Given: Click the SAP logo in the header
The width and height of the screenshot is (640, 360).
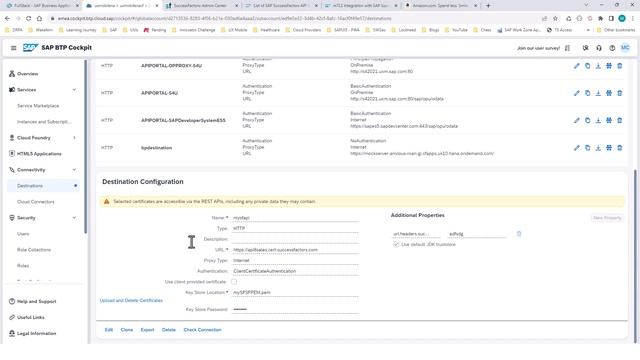Looking at the screenshot, I should coord(30,48).
